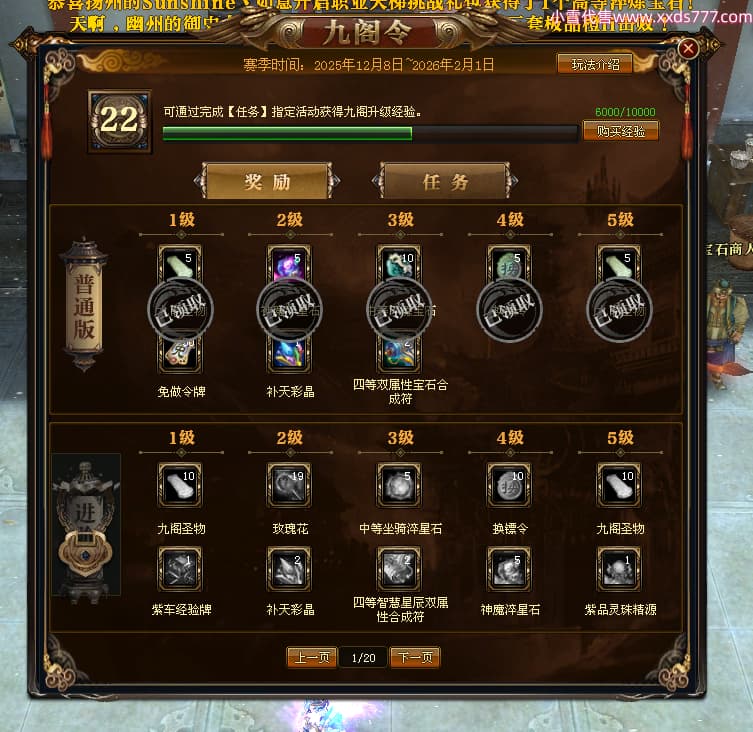
Task: Select the 四等智慧星辰双属性合成符 icon
Action: (x=400, y=569)
